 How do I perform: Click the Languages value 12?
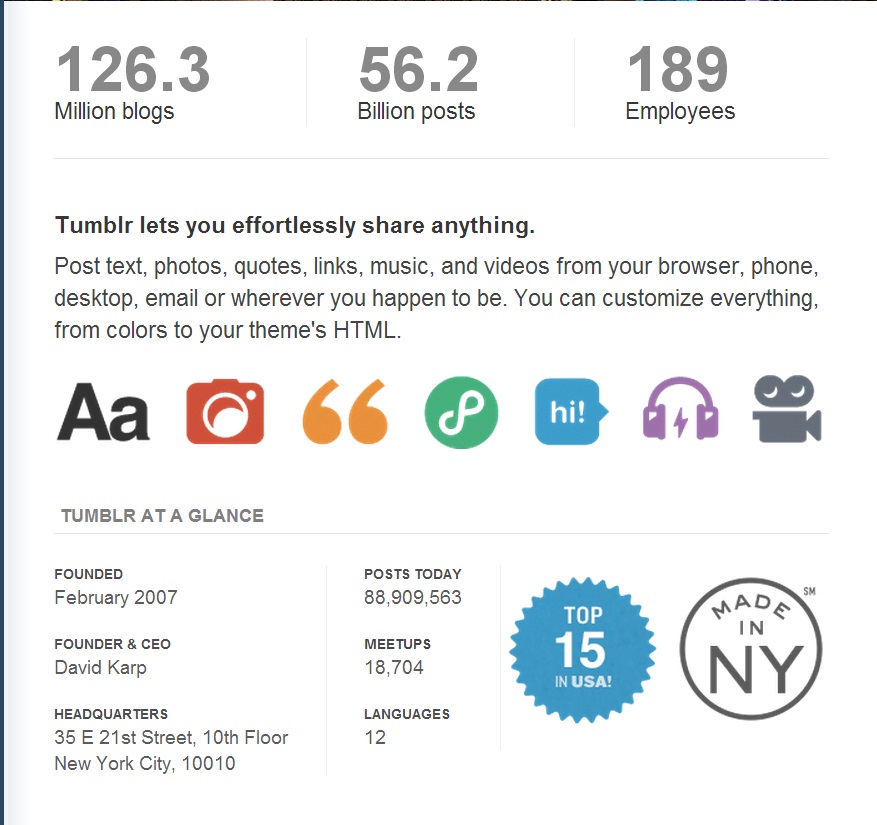tap(375, 737)
